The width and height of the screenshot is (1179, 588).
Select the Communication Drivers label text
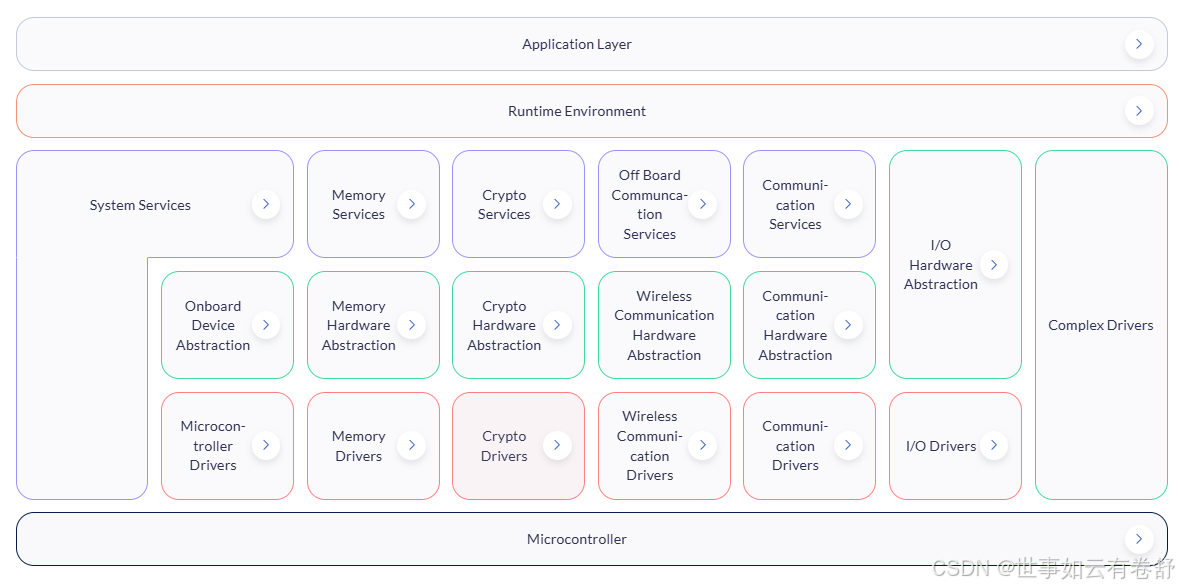(795, 445)
